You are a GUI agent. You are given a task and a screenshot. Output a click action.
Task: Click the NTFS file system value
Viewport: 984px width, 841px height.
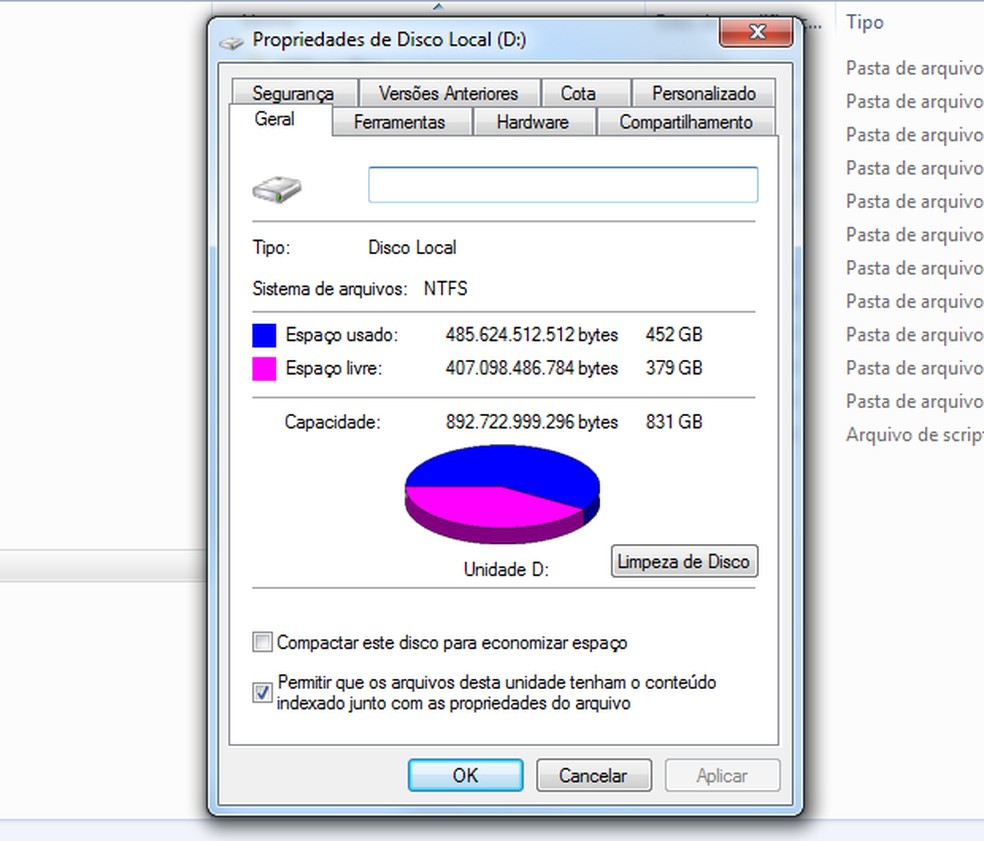point(446,289)
